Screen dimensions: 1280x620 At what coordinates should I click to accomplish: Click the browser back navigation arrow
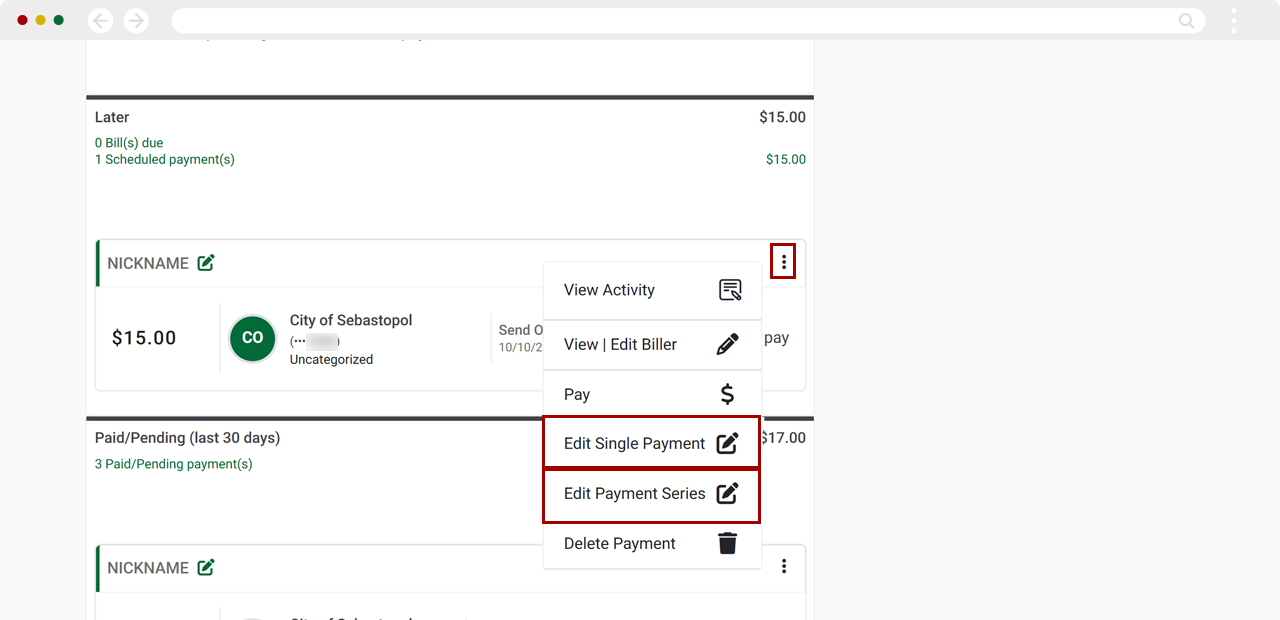pos(100,20)
